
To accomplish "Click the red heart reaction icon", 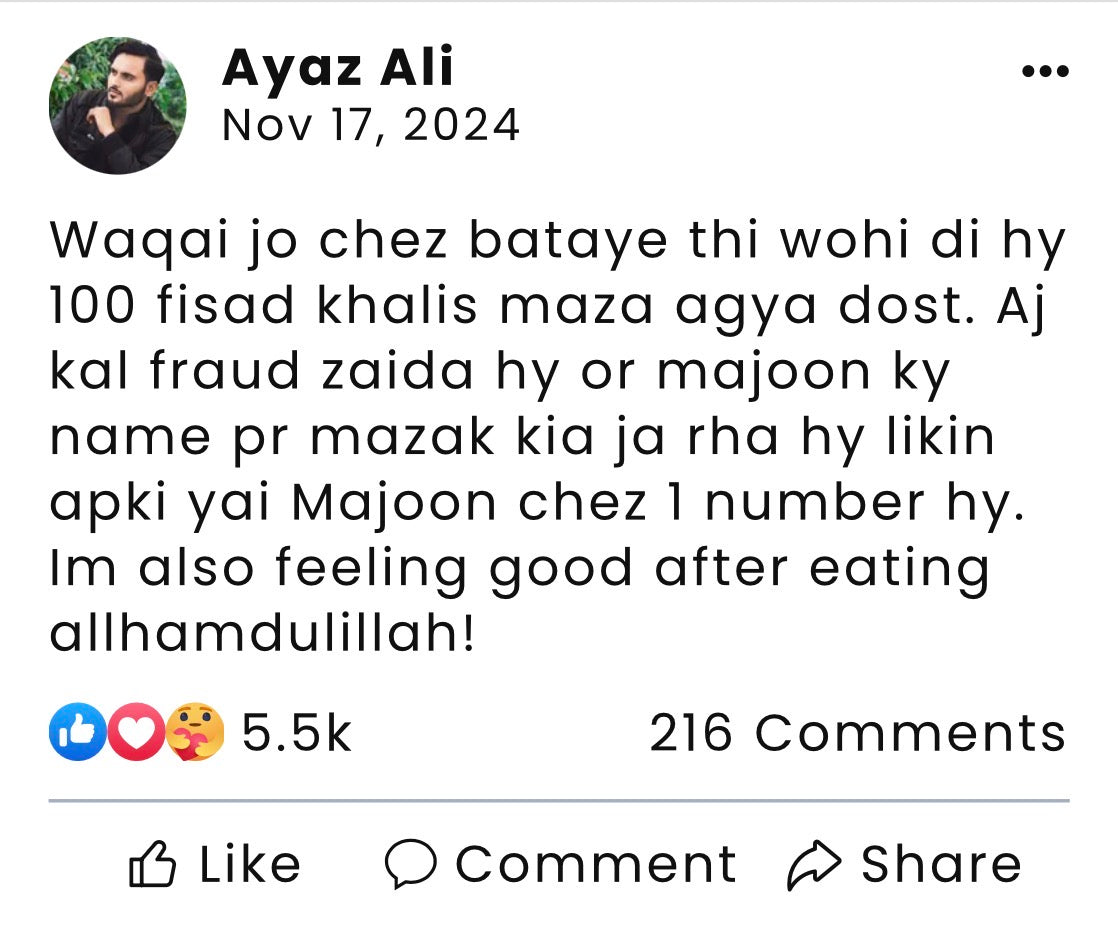I will (x=135, y=733).
